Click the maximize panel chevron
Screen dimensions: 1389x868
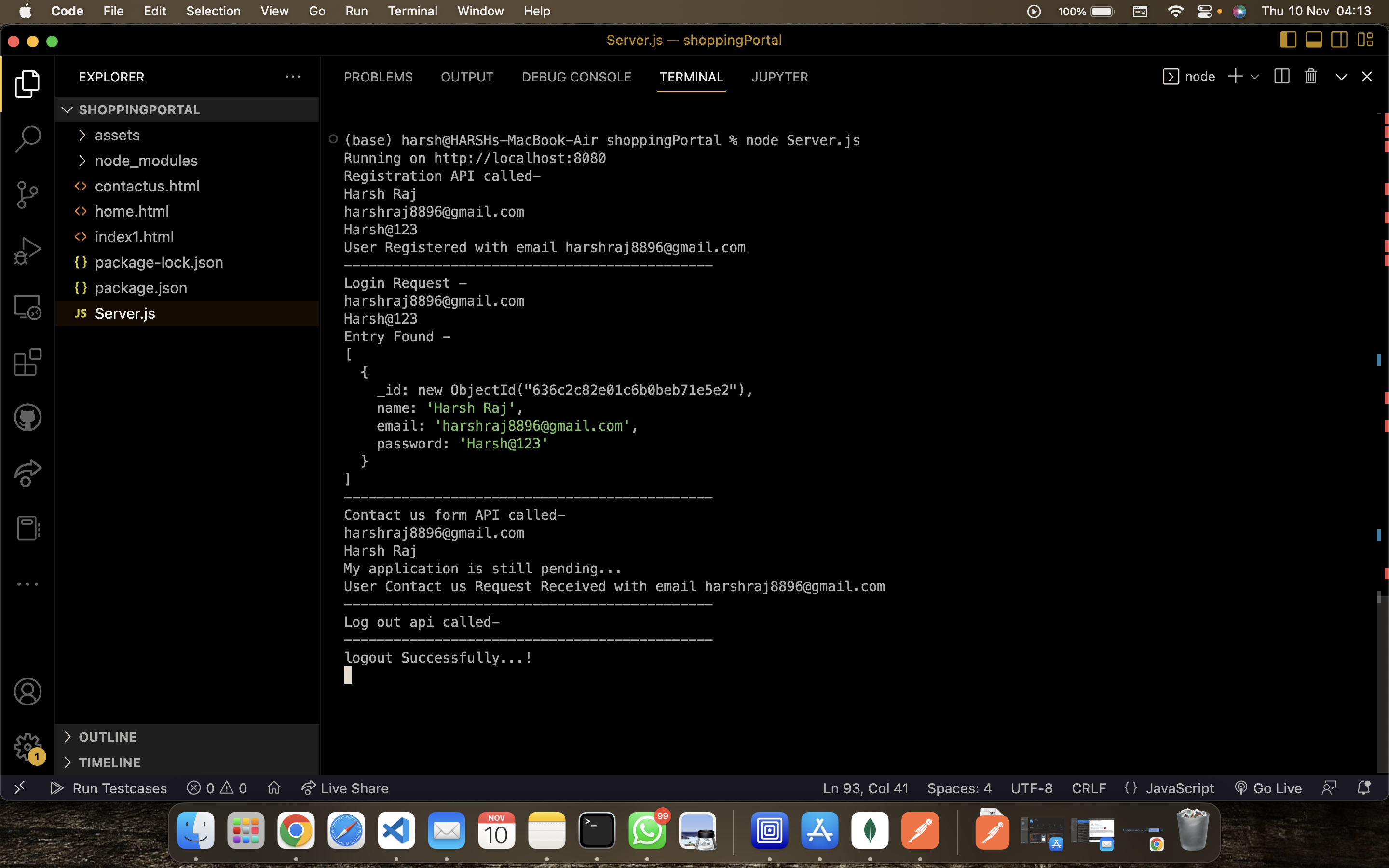coord(1341,76)
